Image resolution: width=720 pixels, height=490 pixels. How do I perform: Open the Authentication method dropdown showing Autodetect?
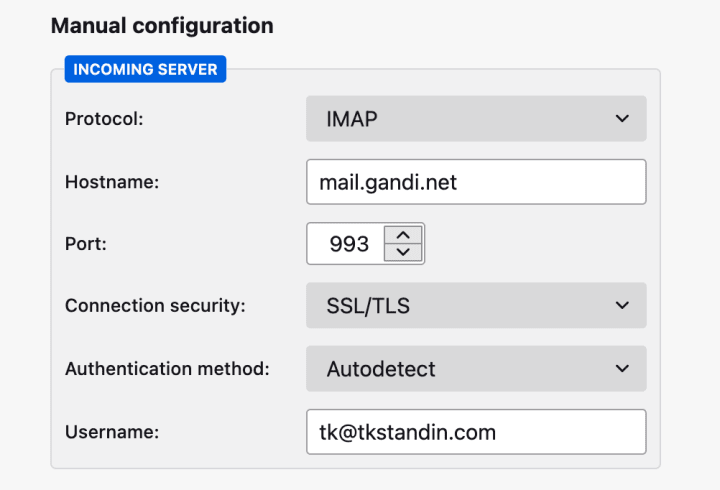476,369
